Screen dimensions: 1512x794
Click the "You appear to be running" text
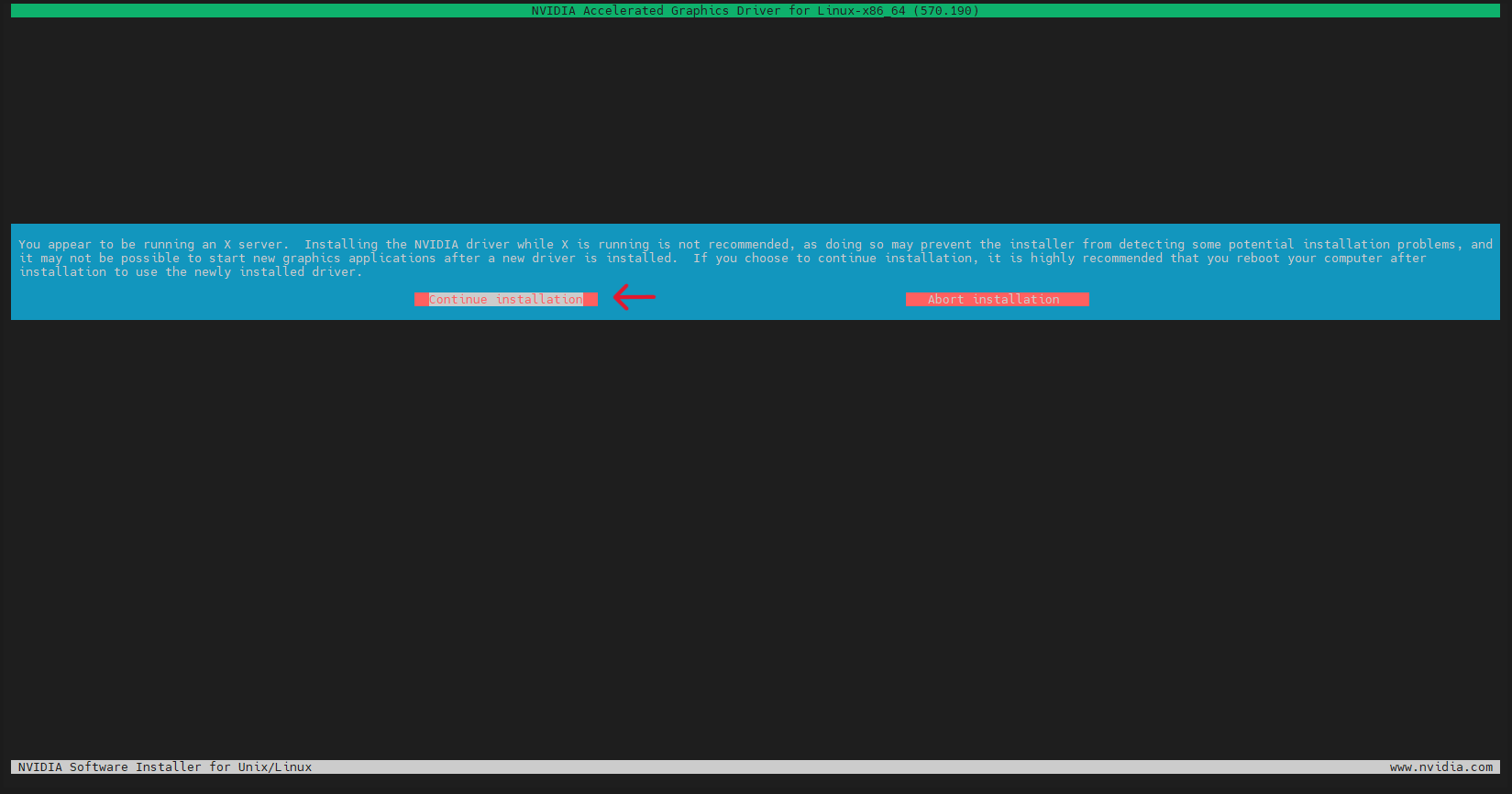pyautogui.click(x=106, y=245)
